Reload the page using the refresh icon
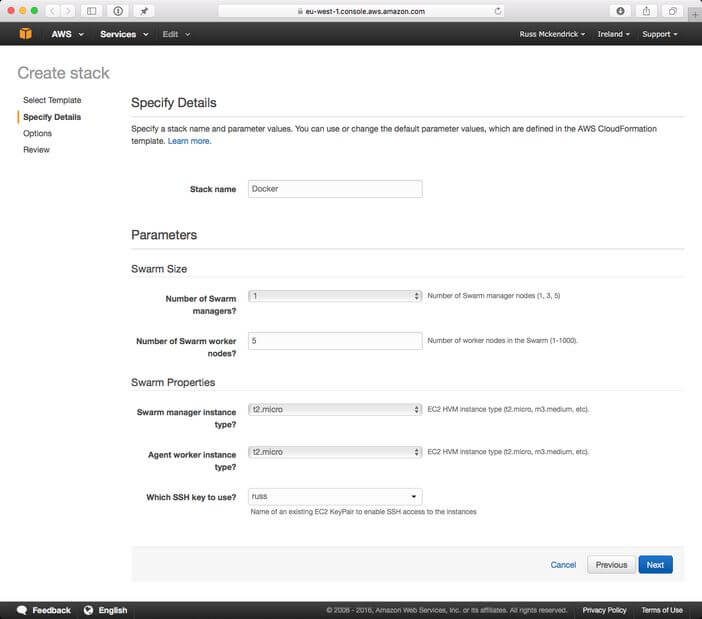The height and width of the screenshot is (619, 702). pos(498,11)
